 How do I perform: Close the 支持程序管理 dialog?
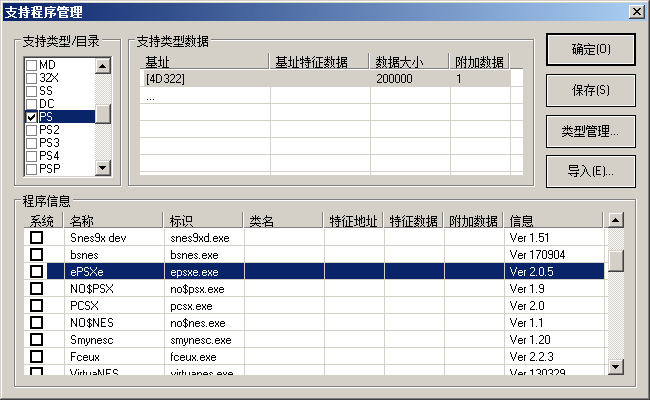(635, 11)
